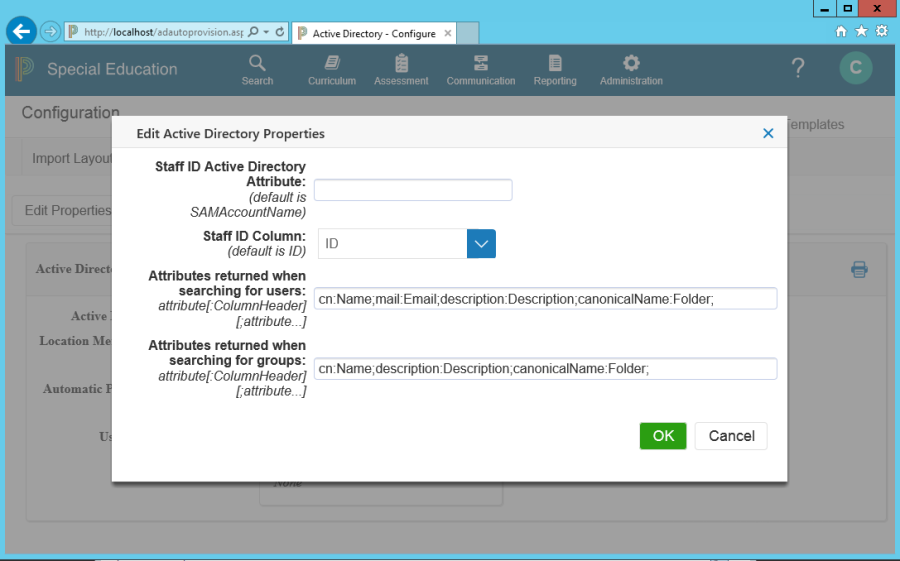Open the Reporting document icon
The image size is (900, 561).
(555, 64)
